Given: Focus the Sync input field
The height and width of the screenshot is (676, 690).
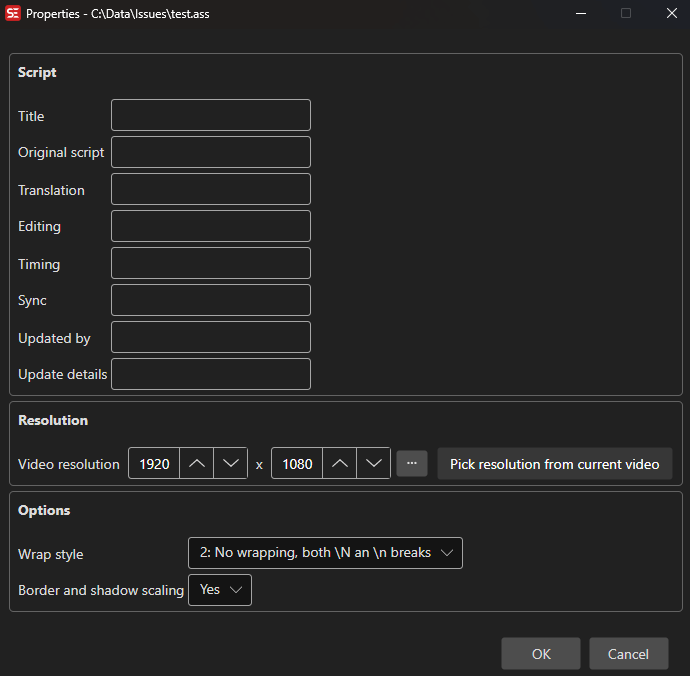Looking at the screenshot, I should point(211,300).
